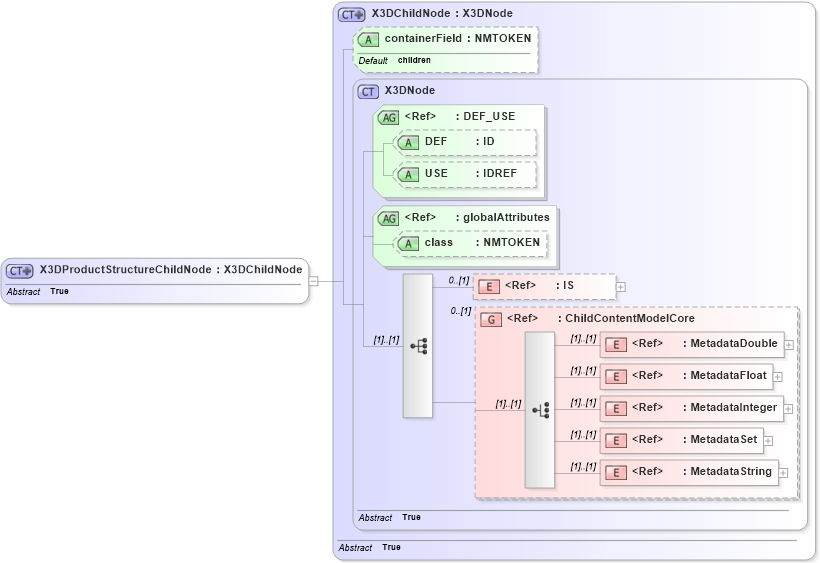Select the A icon of containerField attribute
The height and width of the screenshot is (563, 820).
pyautogui.click(x=368, y=40)
